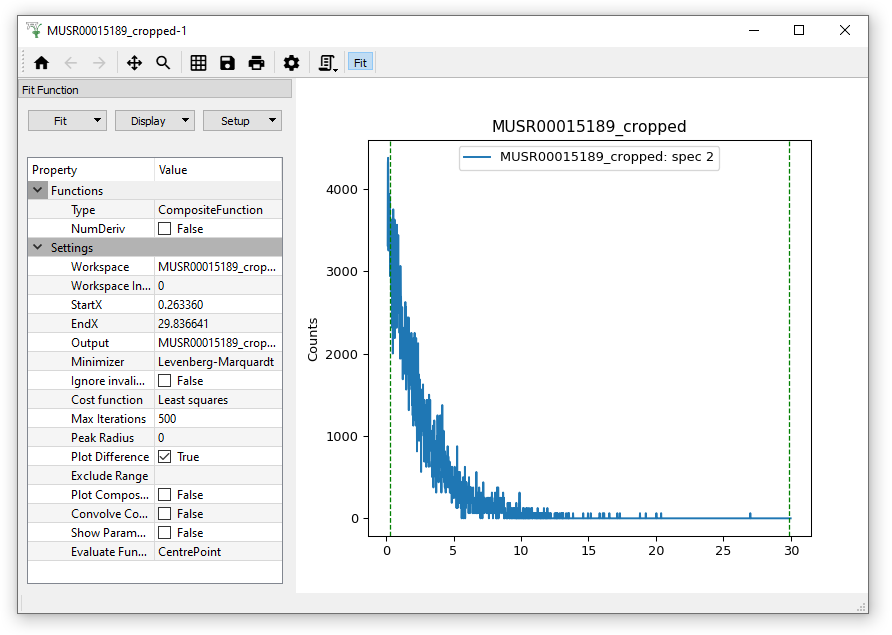Open figure options gear icon
Screen dimensions: 892x635
pyautogui.click(x=291, y=63)
